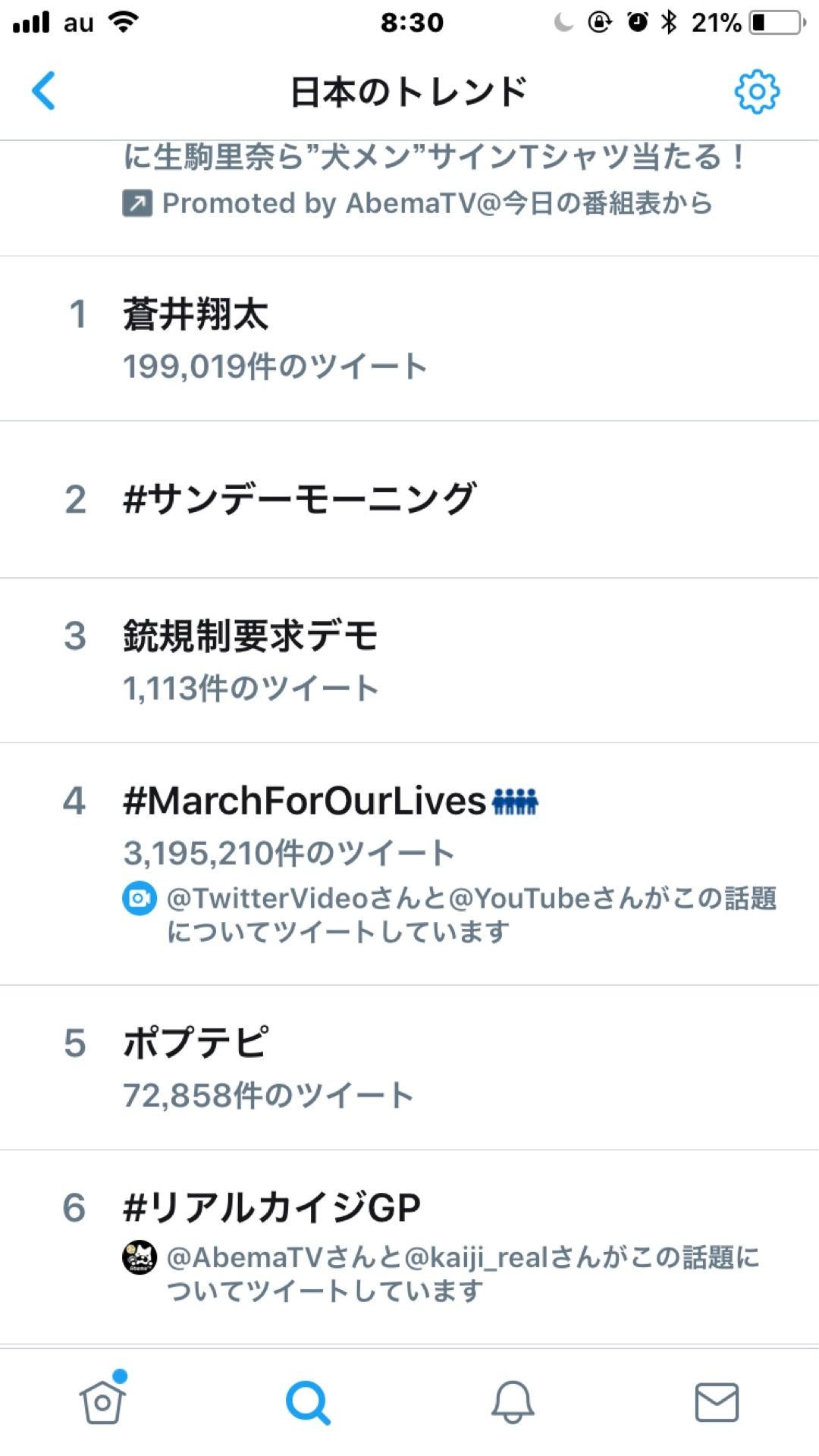819x1456 pixels.
Task: Open trend ポプテピ
Action: 196,1043
